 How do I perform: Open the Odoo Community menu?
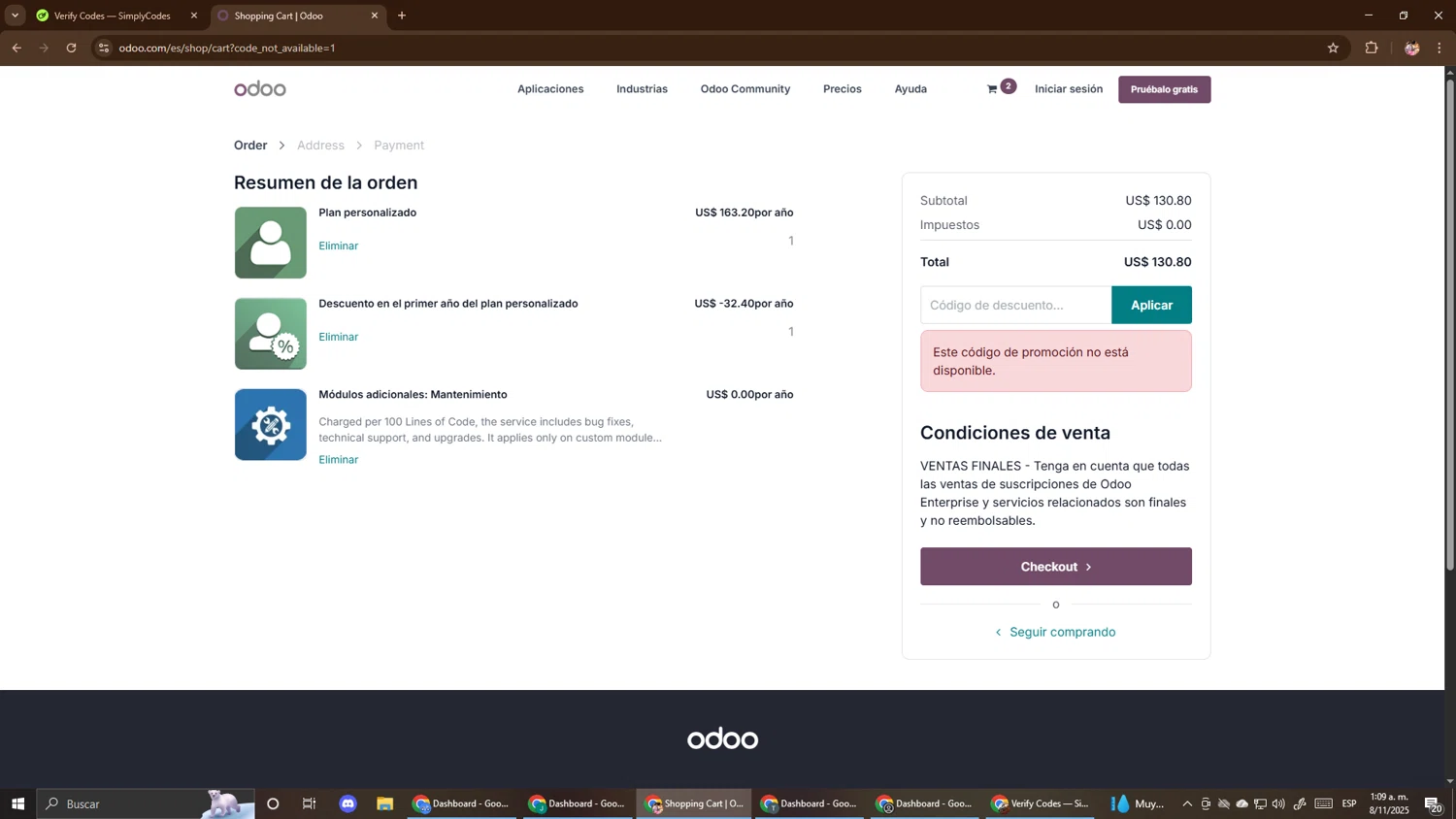745,89
